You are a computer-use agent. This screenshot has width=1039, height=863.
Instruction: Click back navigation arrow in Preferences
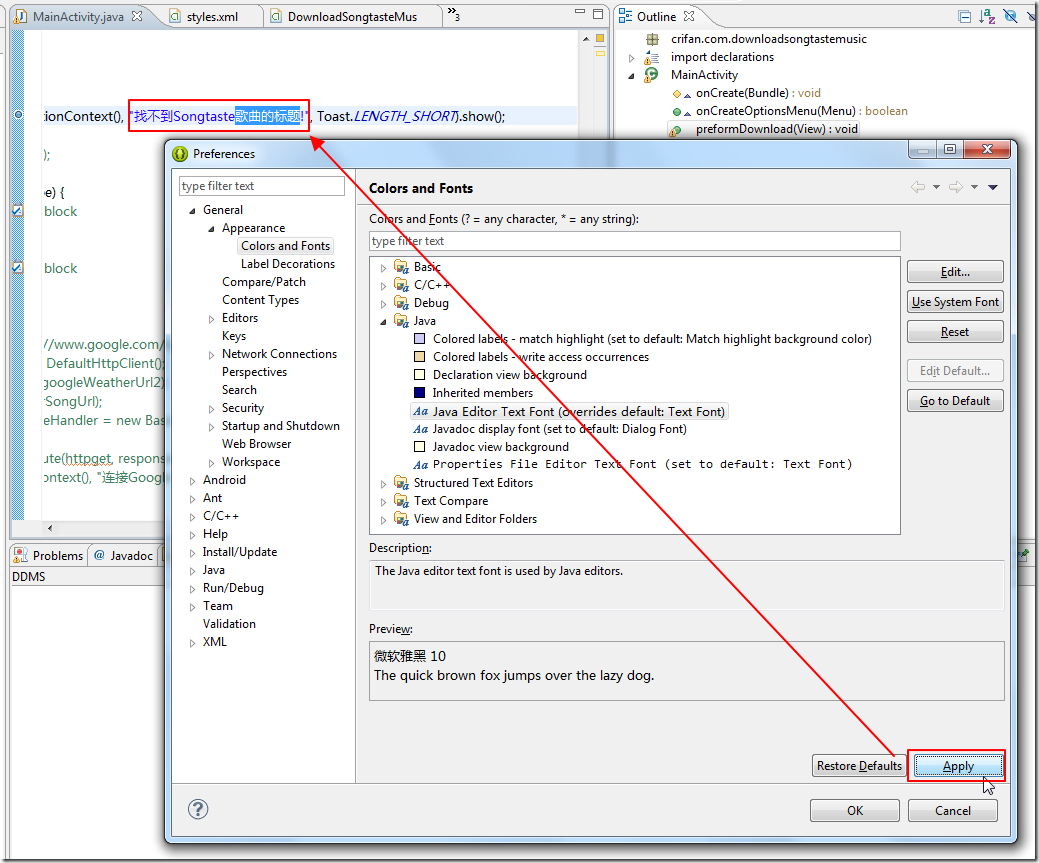tap(918, 187)
